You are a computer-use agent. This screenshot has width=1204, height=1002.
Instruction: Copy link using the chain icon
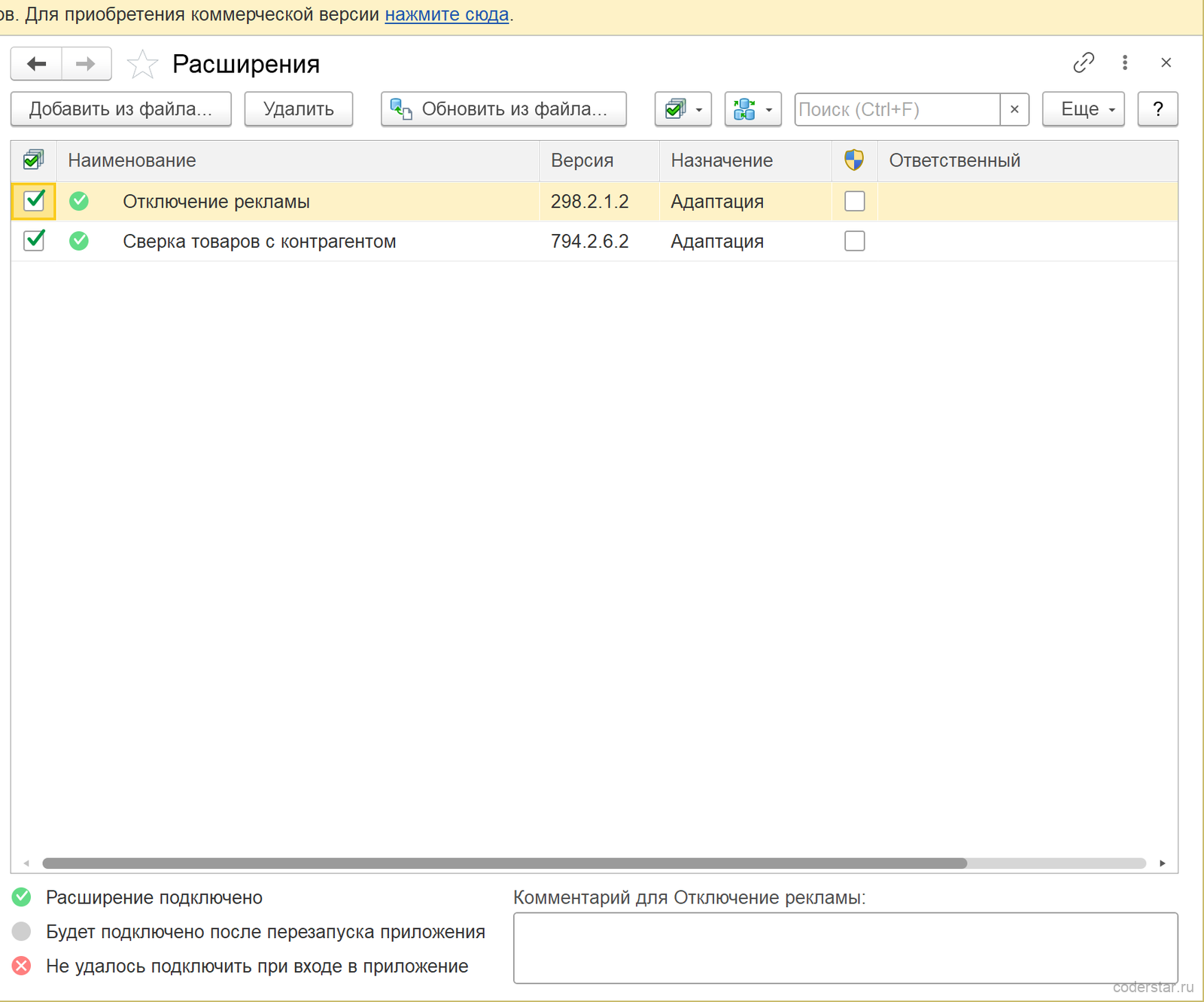(x=1084, y=62)
